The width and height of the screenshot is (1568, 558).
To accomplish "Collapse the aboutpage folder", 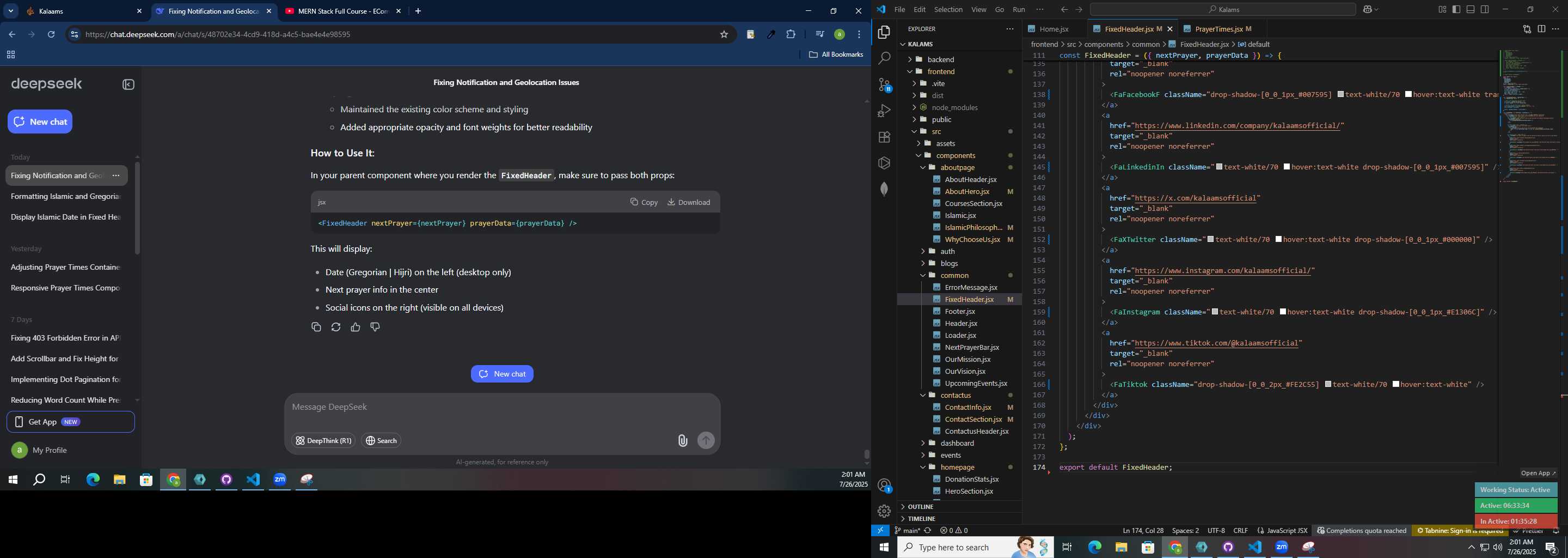I will (958, 167).
